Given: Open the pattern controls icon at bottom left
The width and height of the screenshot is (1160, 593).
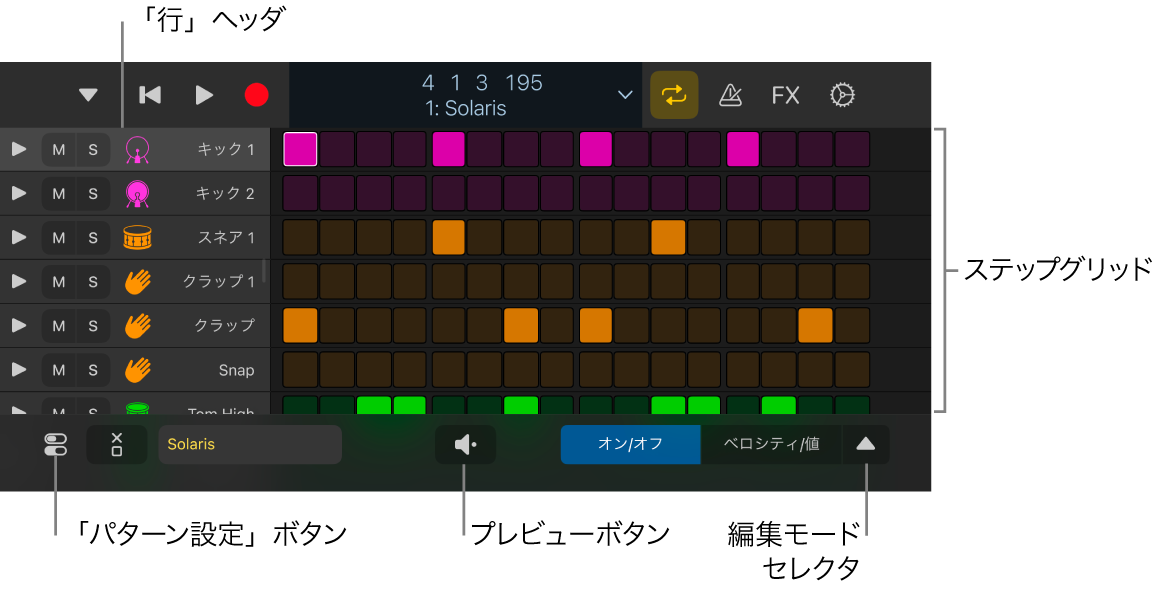Looking at the screenshot, I should [x=55, y=444].
